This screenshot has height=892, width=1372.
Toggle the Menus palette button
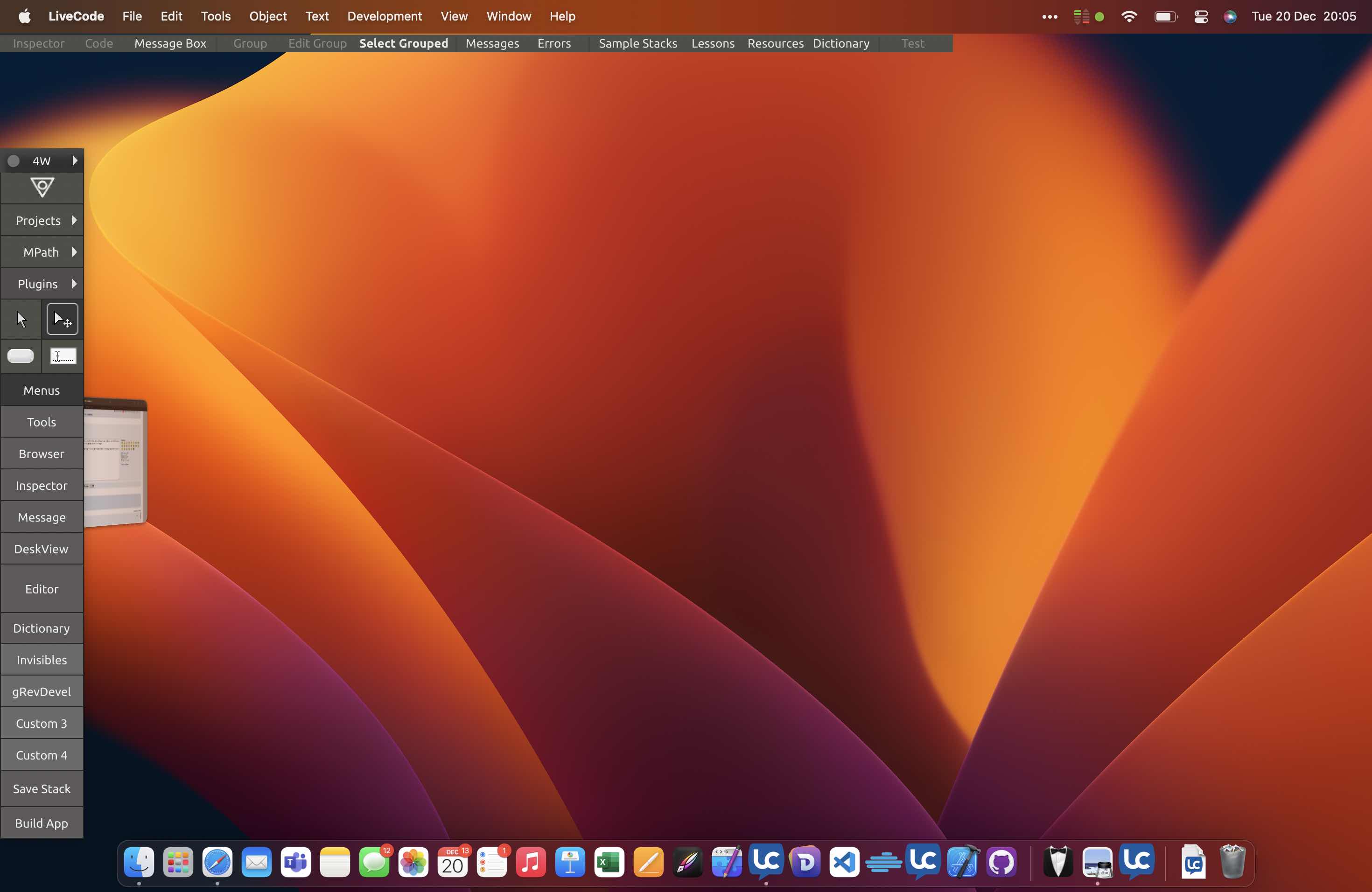(42, 390)
